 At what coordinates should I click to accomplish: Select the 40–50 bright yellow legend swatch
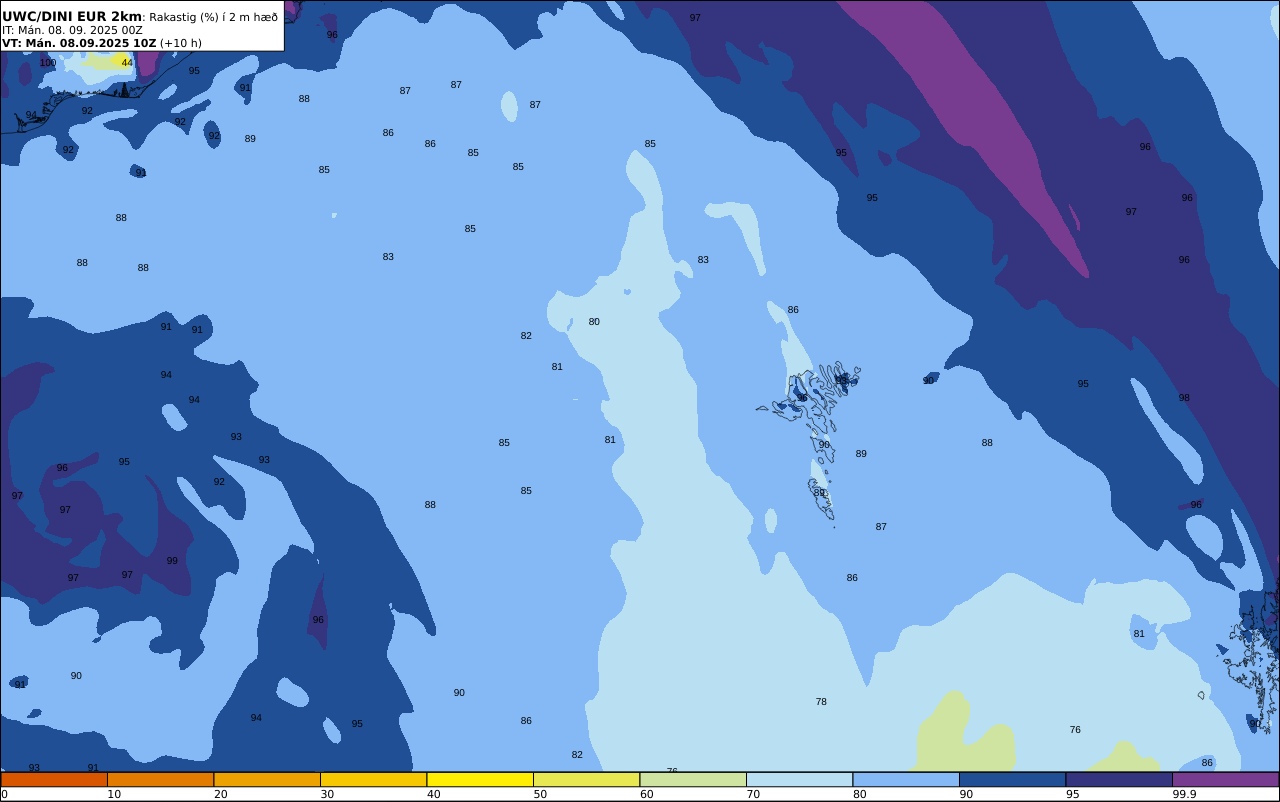click(480, 779)
